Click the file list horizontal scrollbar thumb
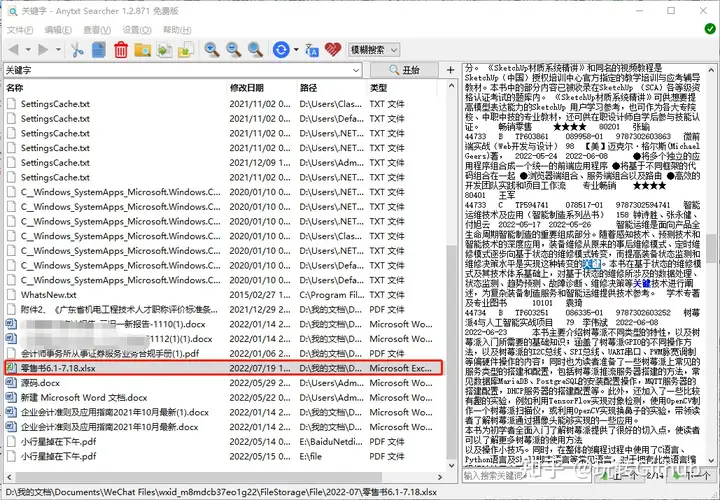720x500 pixels. pyautogui.click(x=197, y=477)
